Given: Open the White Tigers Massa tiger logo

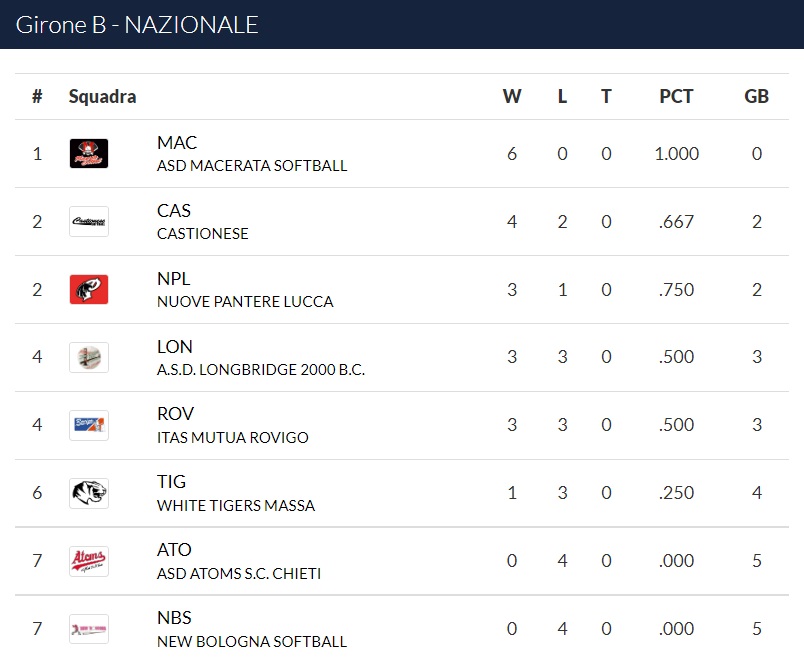Looking at the screenshot, I should (x=89, y=493).
